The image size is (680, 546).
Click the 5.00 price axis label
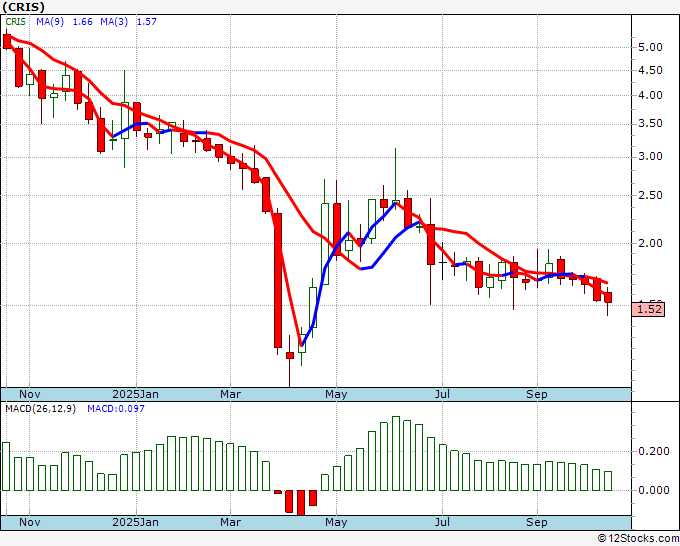click(651, 47)
